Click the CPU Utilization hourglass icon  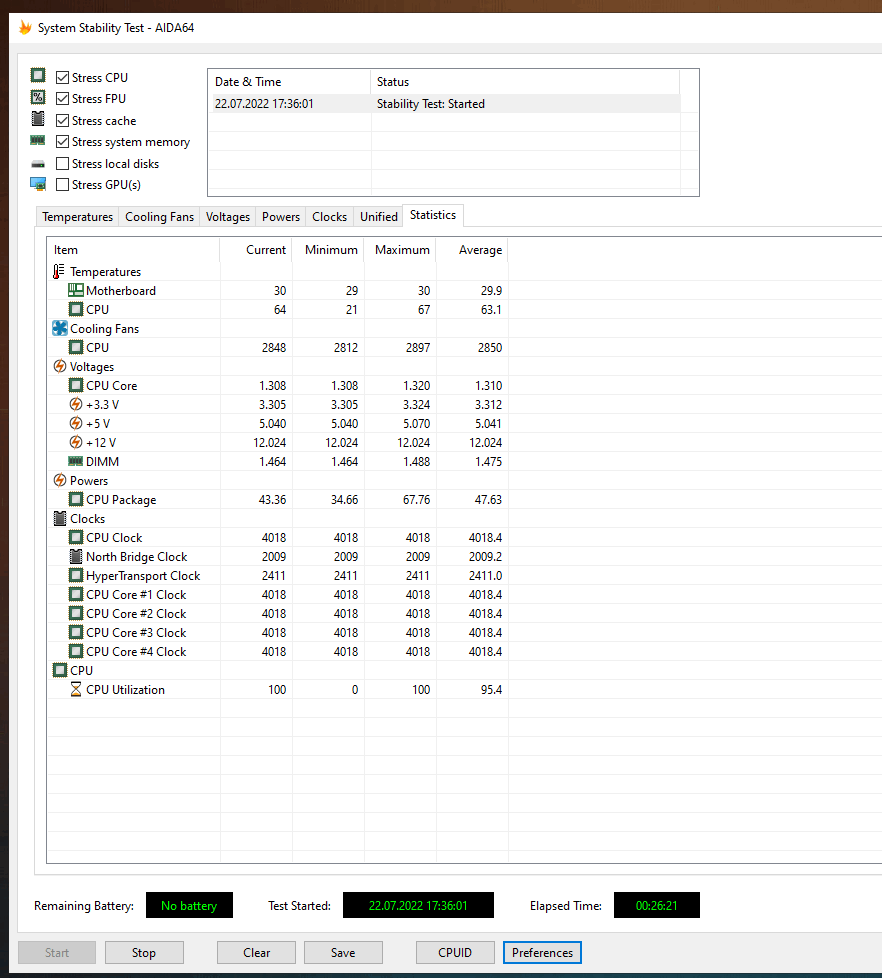click(75, 689)
